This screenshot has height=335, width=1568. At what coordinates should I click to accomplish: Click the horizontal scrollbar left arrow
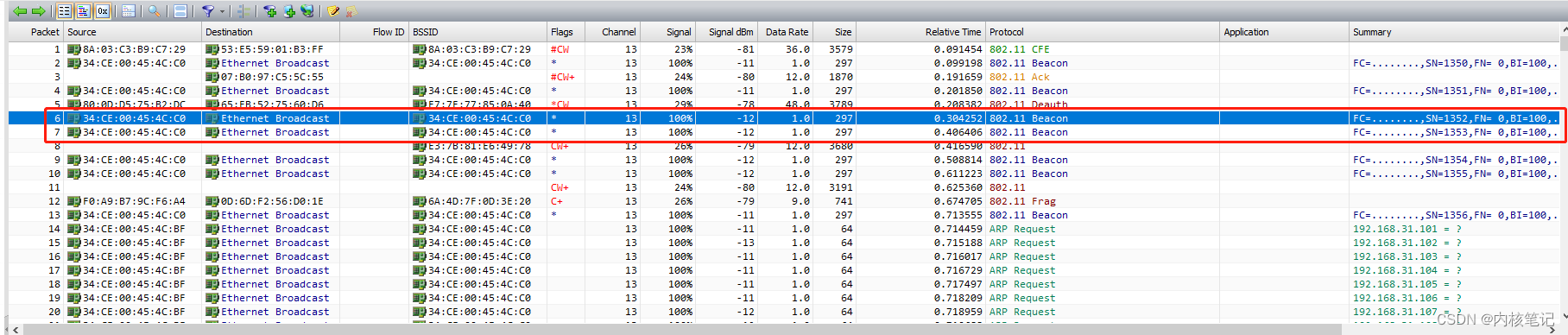[15, 330]
